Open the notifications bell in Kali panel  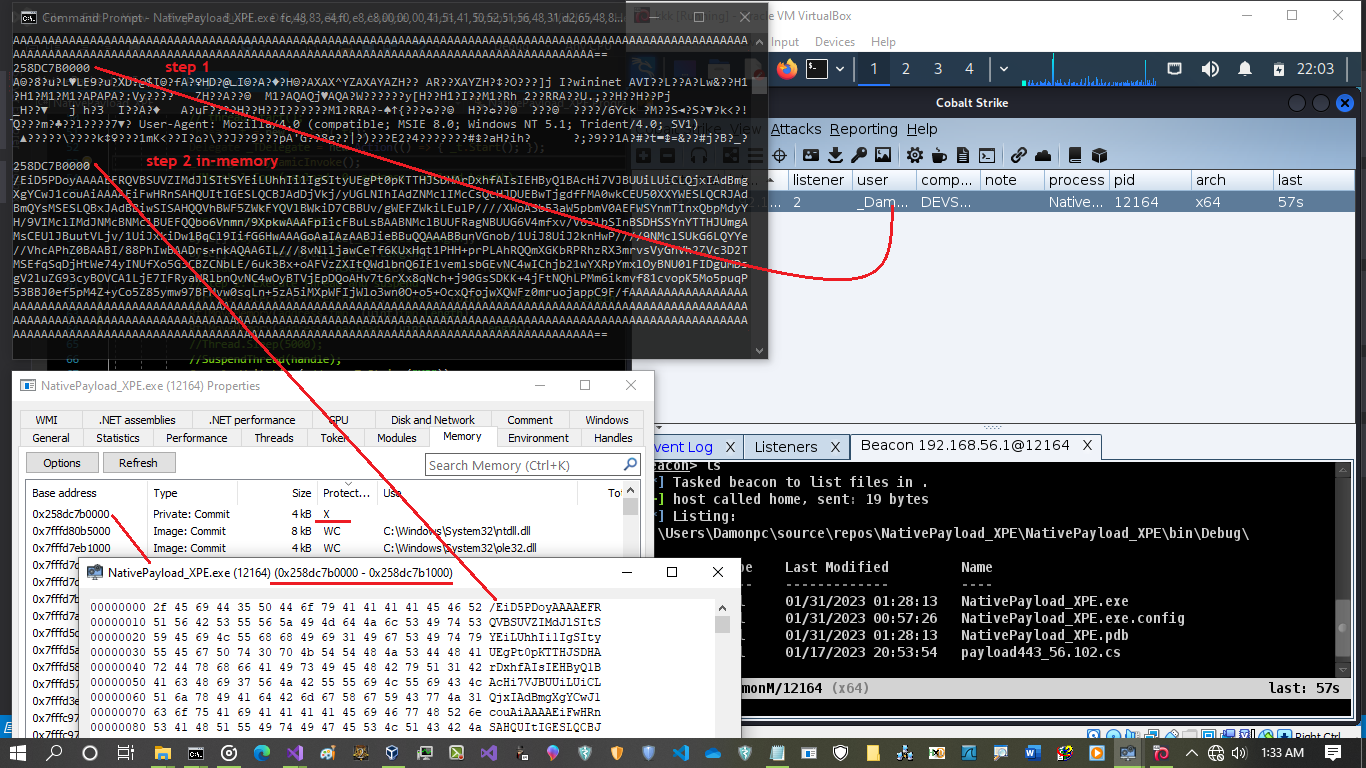tap(1245, 69)
